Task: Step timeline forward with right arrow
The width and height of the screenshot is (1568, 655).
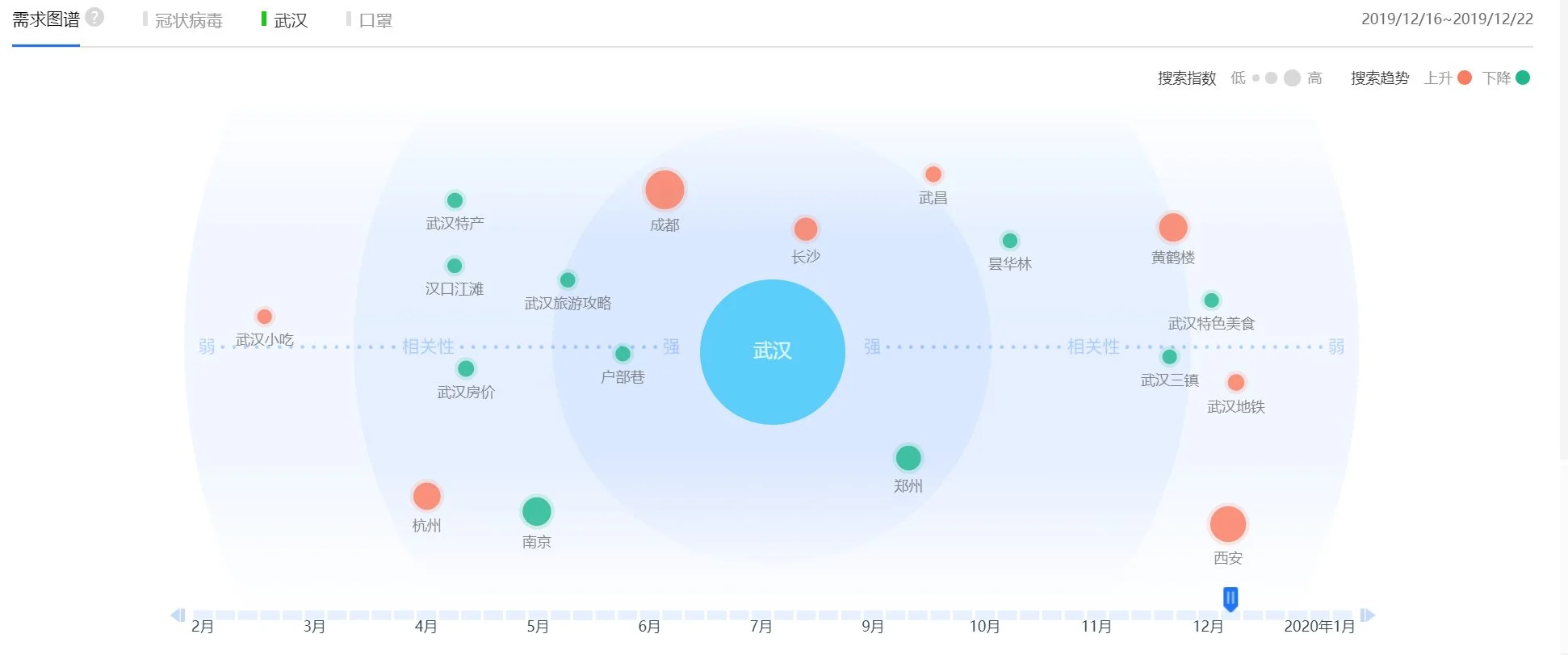Action: coord(1367,615)
